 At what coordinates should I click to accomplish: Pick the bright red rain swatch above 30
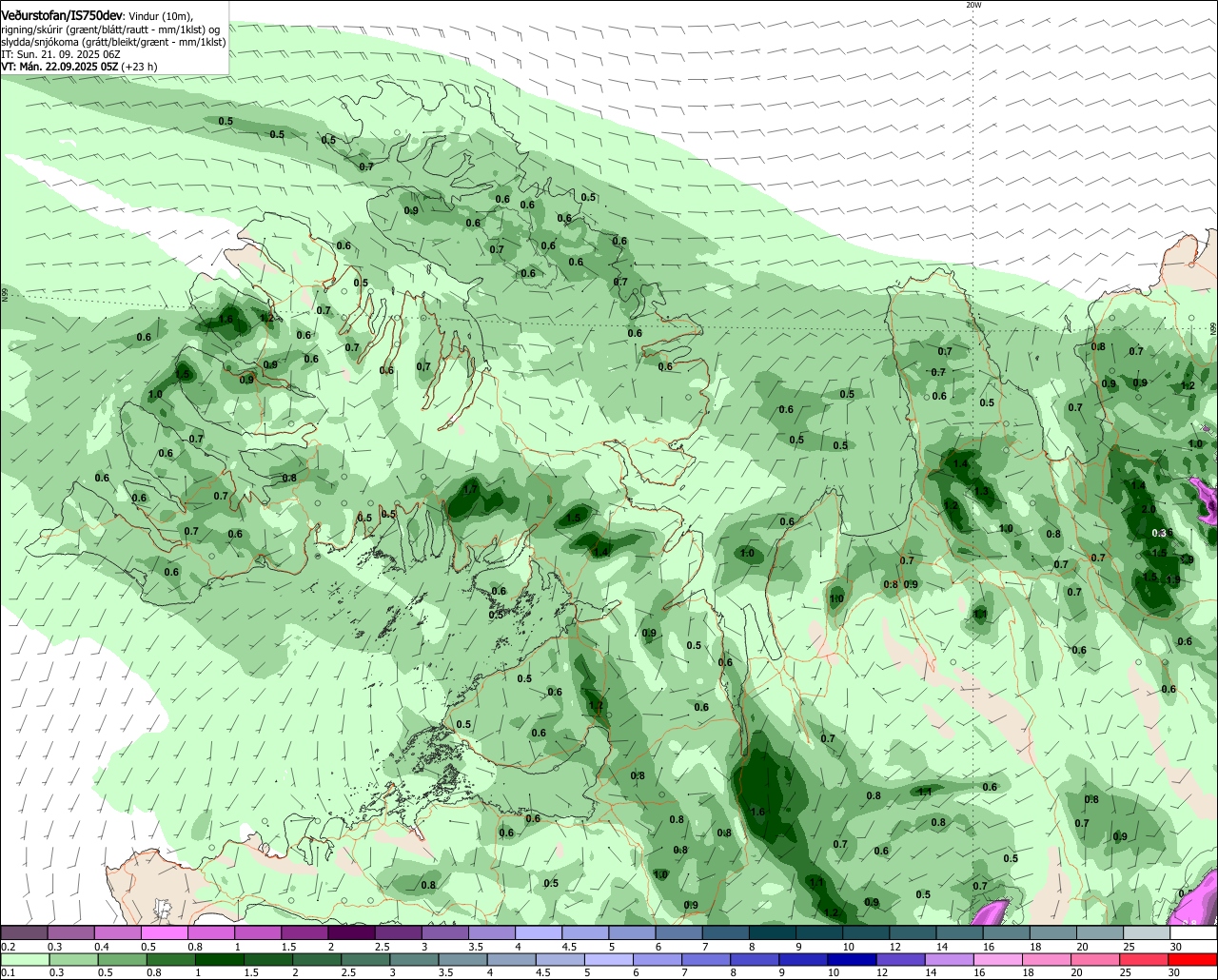tap(1193, 960)
